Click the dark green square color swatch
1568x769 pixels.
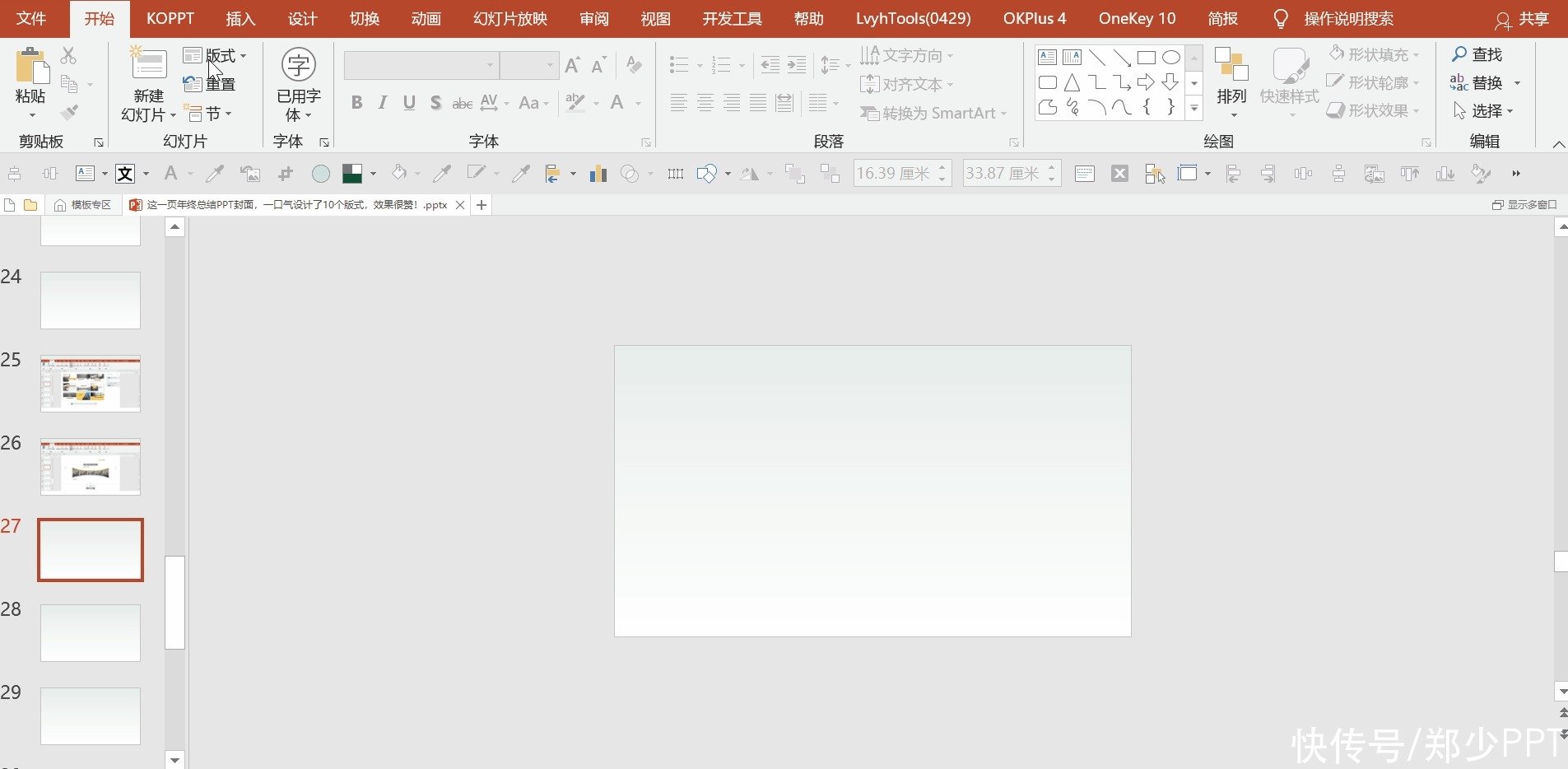point(352,173)
